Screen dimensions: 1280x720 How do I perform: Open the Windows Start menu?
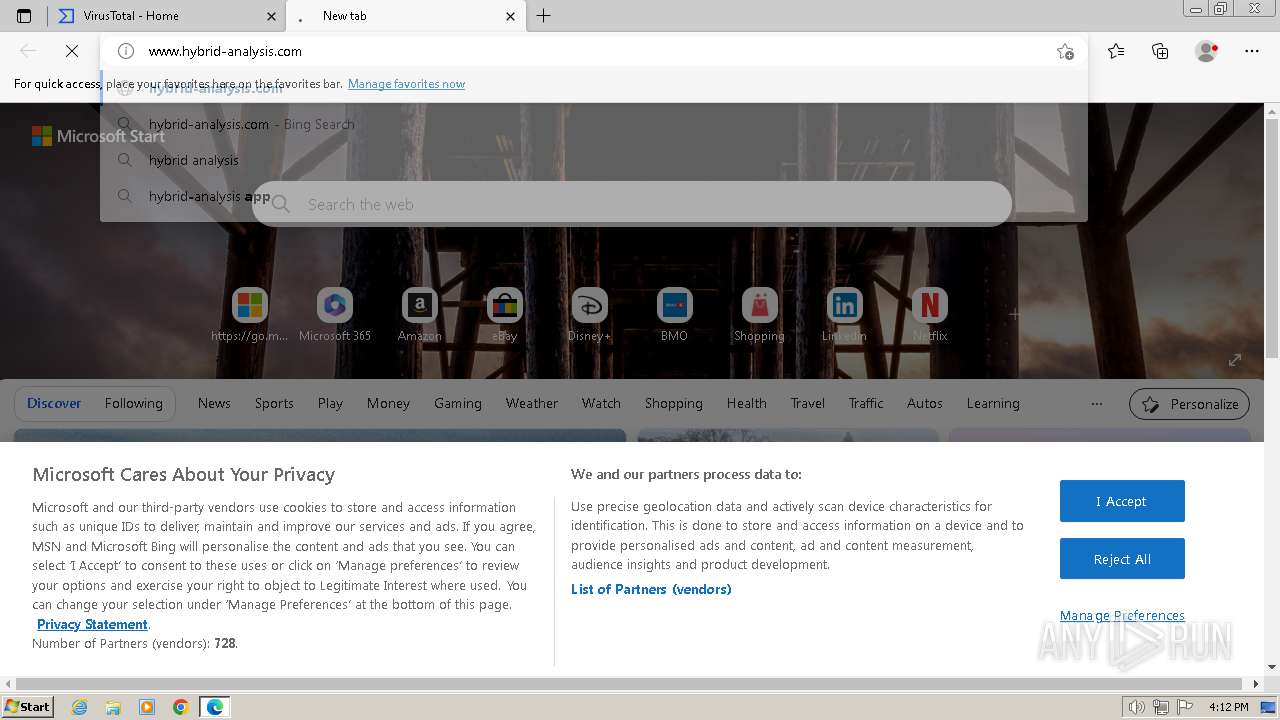(x=27, y=706)
